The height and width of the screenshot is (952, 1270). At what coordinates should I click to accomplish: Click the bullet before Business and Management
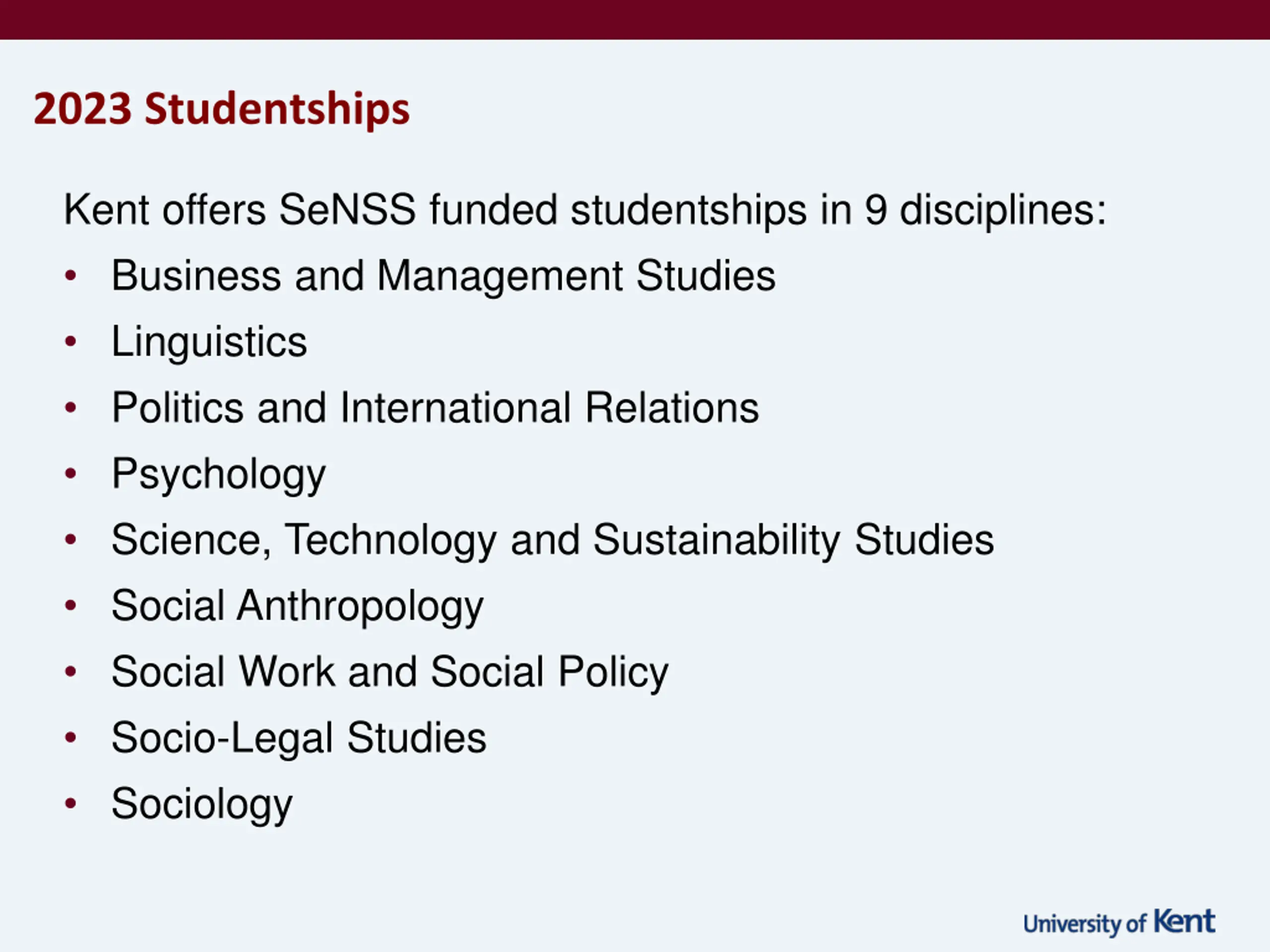70,276
